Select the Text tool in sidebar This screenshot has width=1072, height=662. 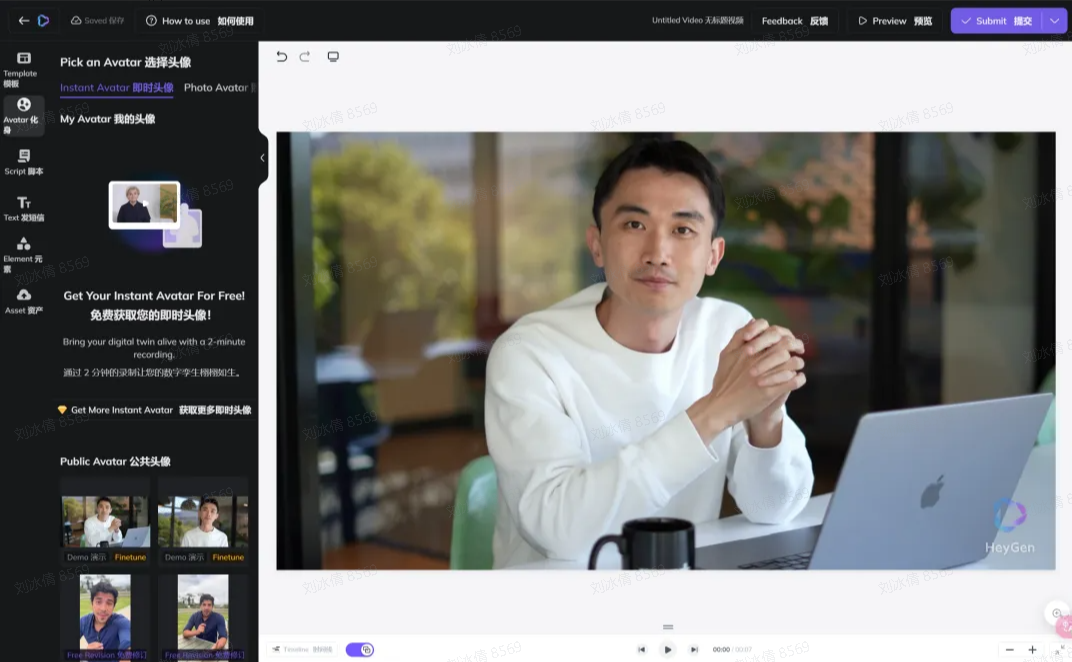(23, 207)
